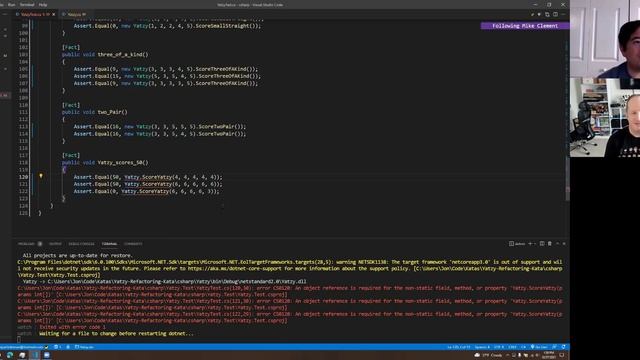The width and height of the screenshot is (640, 360).
Task: Open the Terminal menu
Action: 27,5
